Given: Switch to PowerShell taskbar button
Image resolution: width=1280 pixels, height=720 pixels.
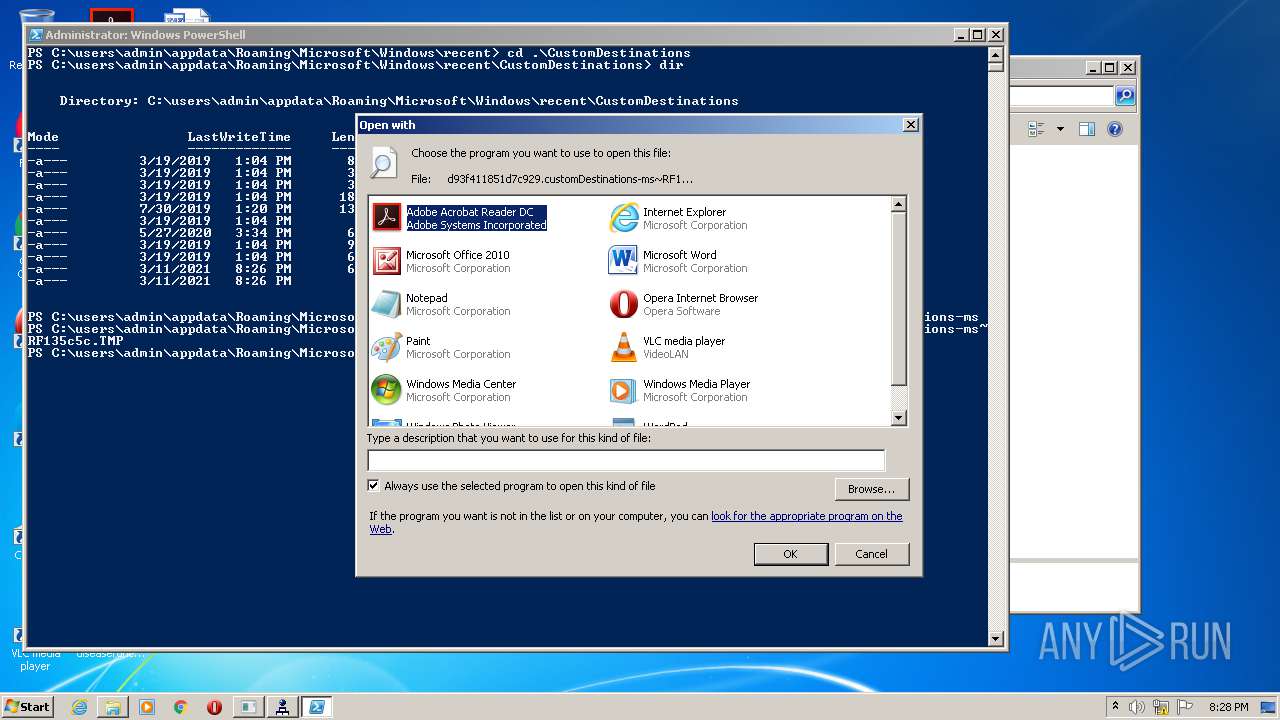Looking at the screenshot, I should [316, 707].
